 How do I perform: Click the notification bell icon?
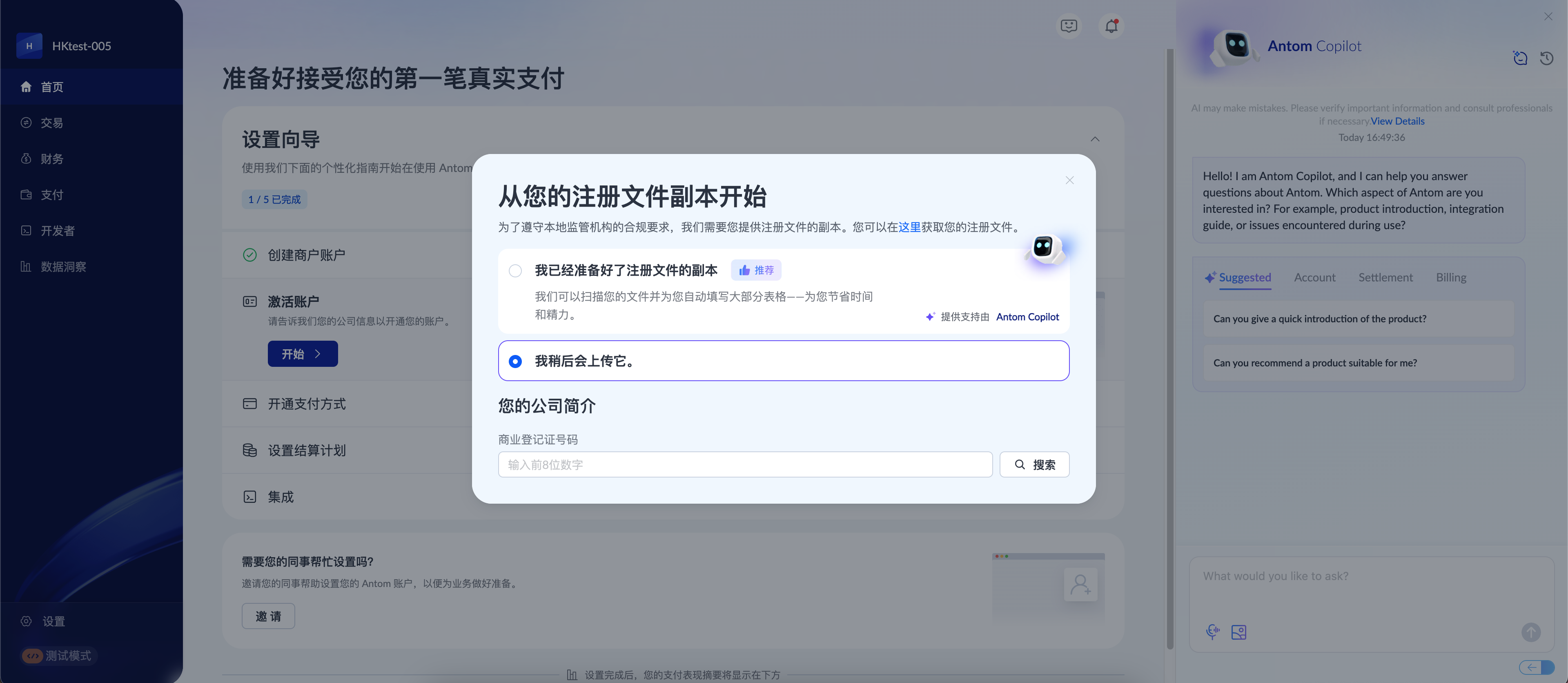click(1111, 26)
